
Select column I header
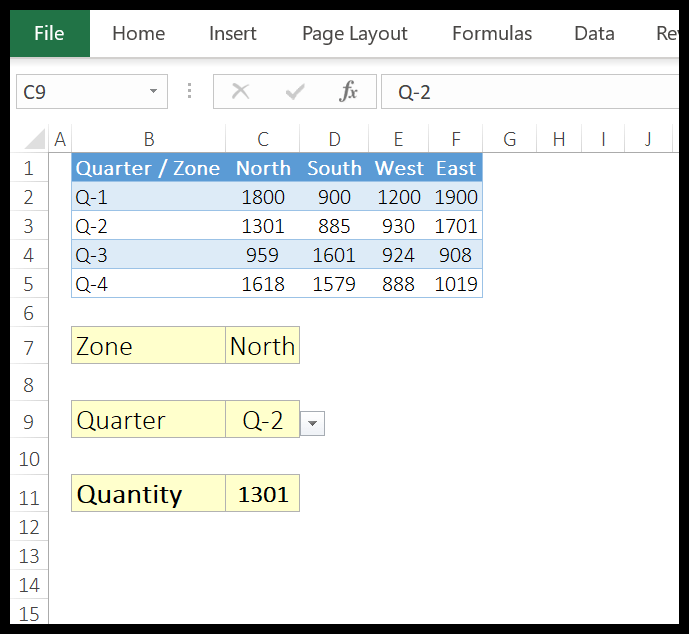pos(603,139)
